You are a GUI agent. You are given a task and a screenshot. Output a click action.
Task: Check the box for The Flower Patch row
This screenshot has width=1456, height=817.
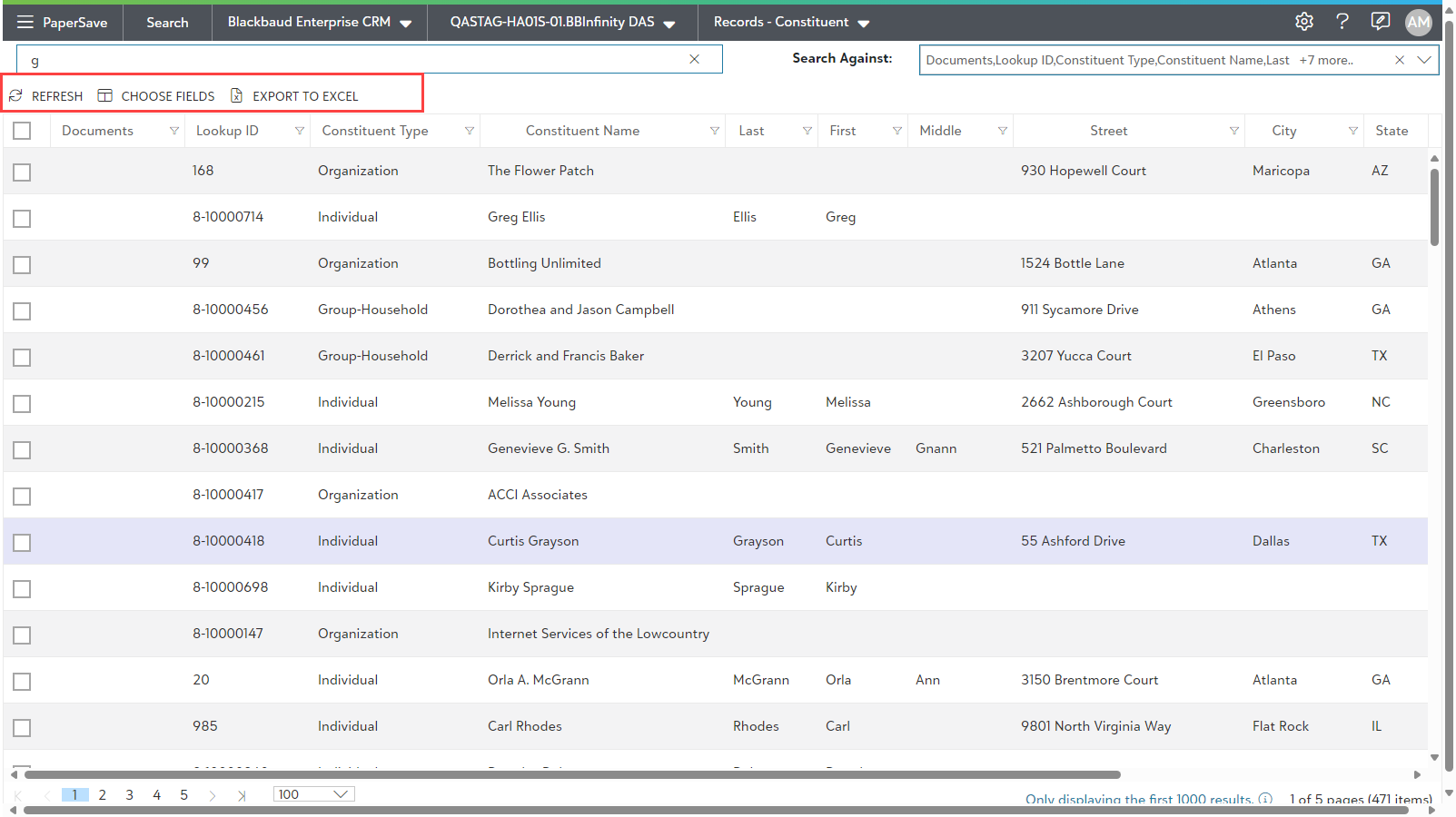22,172
